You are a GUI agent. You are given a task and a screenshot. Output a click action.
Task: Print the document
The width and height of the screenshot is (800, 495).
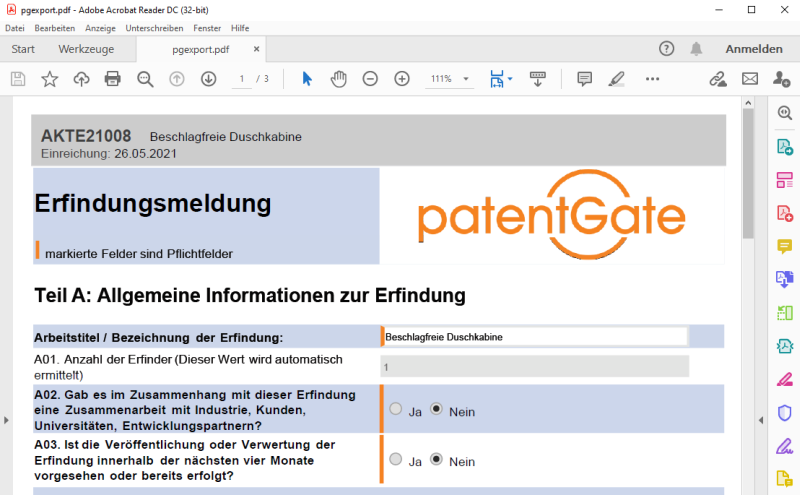pos(113,79)
